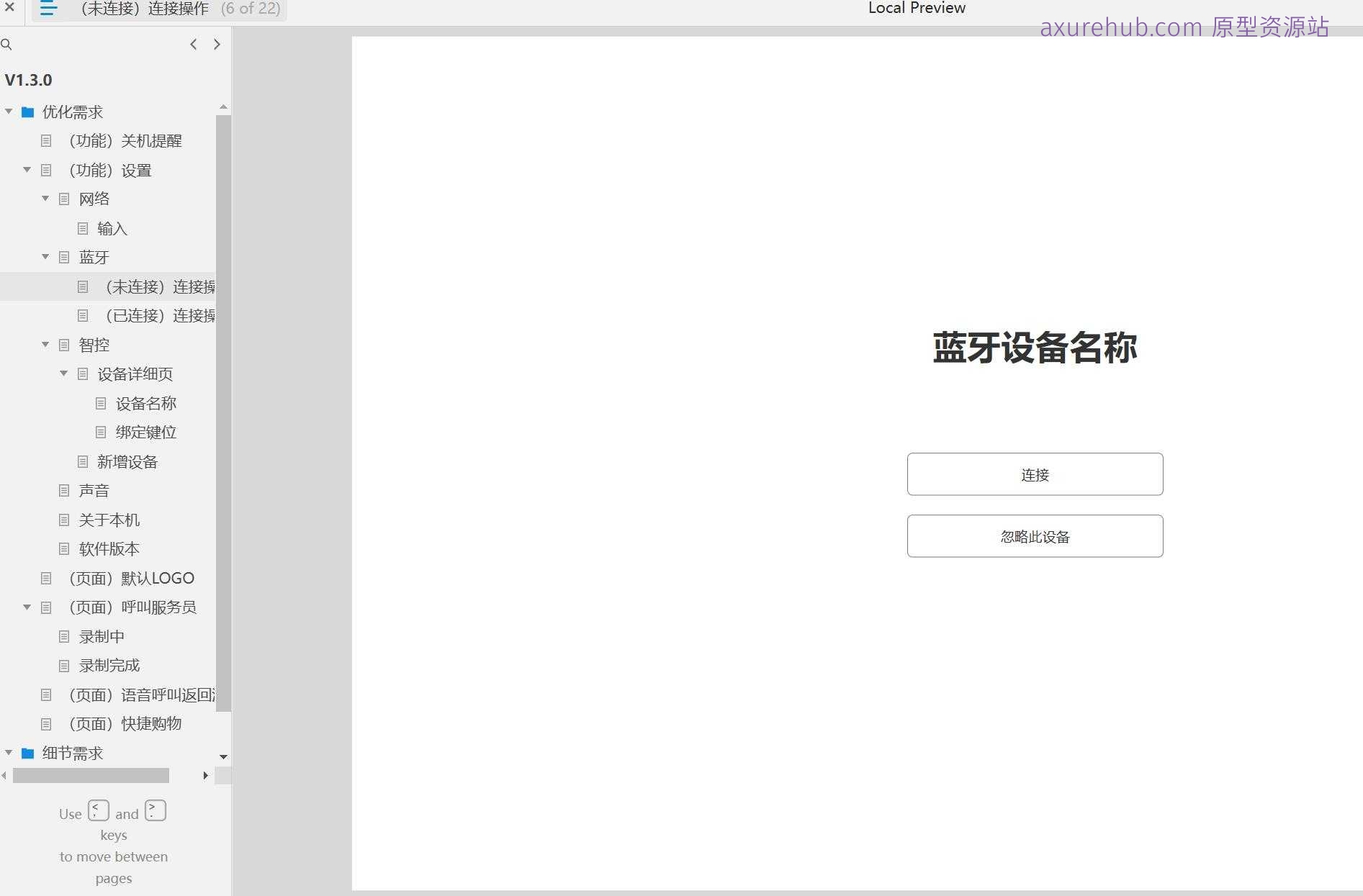Open the sitemap hamburger menu icon
This screenshot has width=1363, height=896.
(48, 9)
